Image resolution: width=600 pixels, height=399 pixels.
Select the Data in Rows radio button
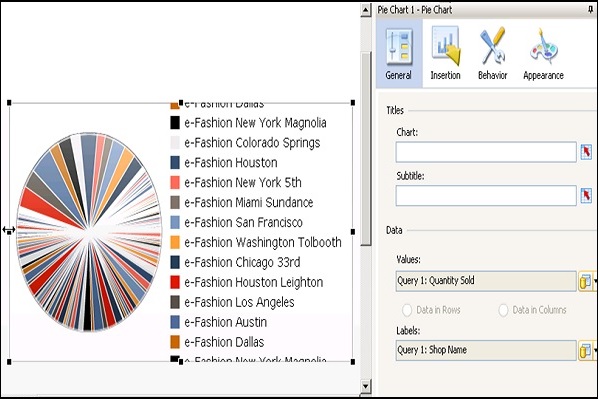(x=407, y=310)
